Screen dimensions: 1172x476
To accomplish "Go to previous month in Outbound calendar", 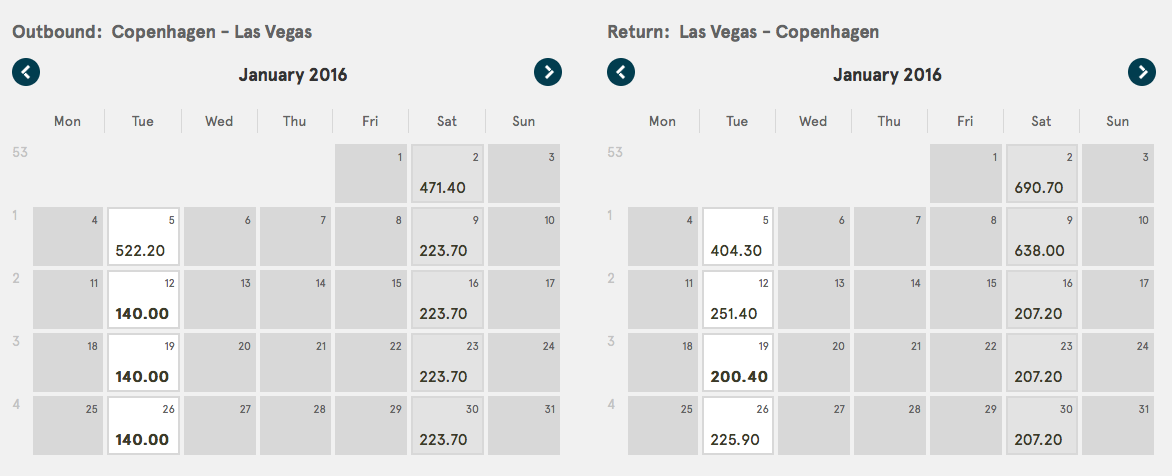I will (x=26, y=72).
